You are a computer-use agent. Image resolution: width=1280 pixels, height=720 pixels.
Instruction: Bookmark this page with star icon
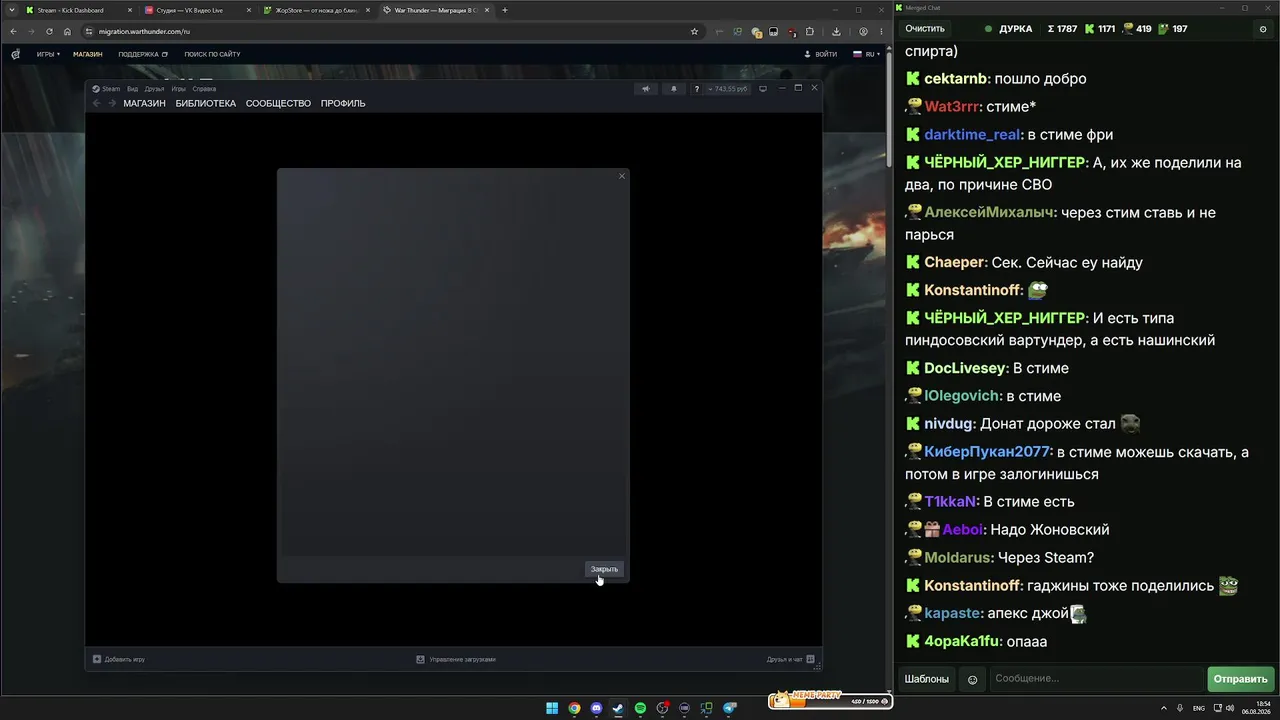[x=694, y=31]
